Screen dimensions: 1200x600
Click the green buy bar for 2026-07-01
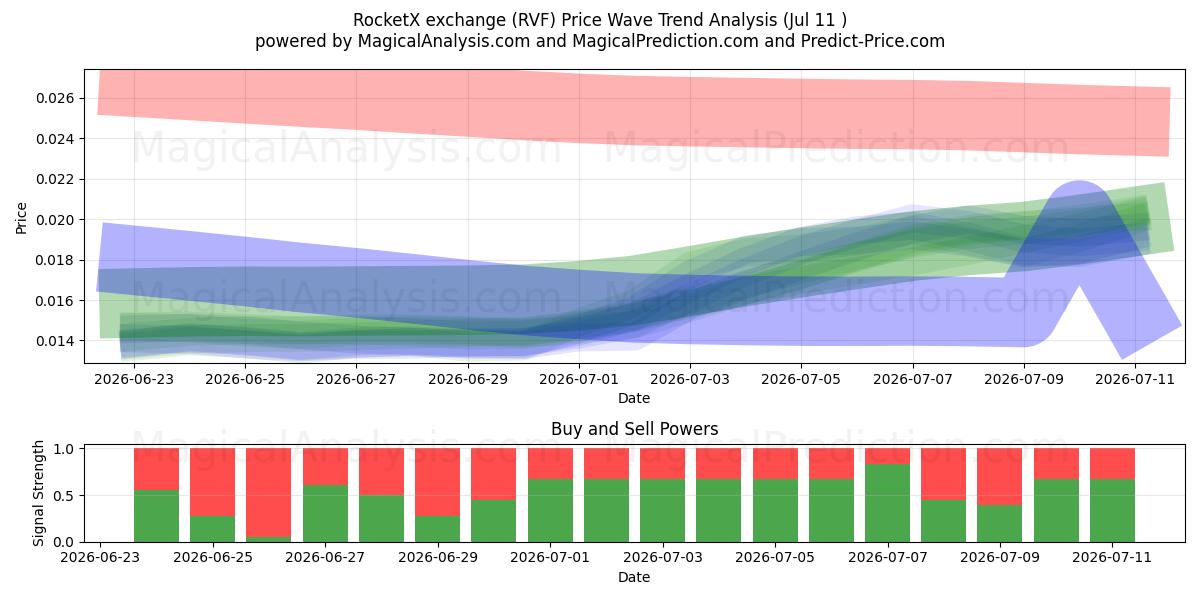point(550,511)
